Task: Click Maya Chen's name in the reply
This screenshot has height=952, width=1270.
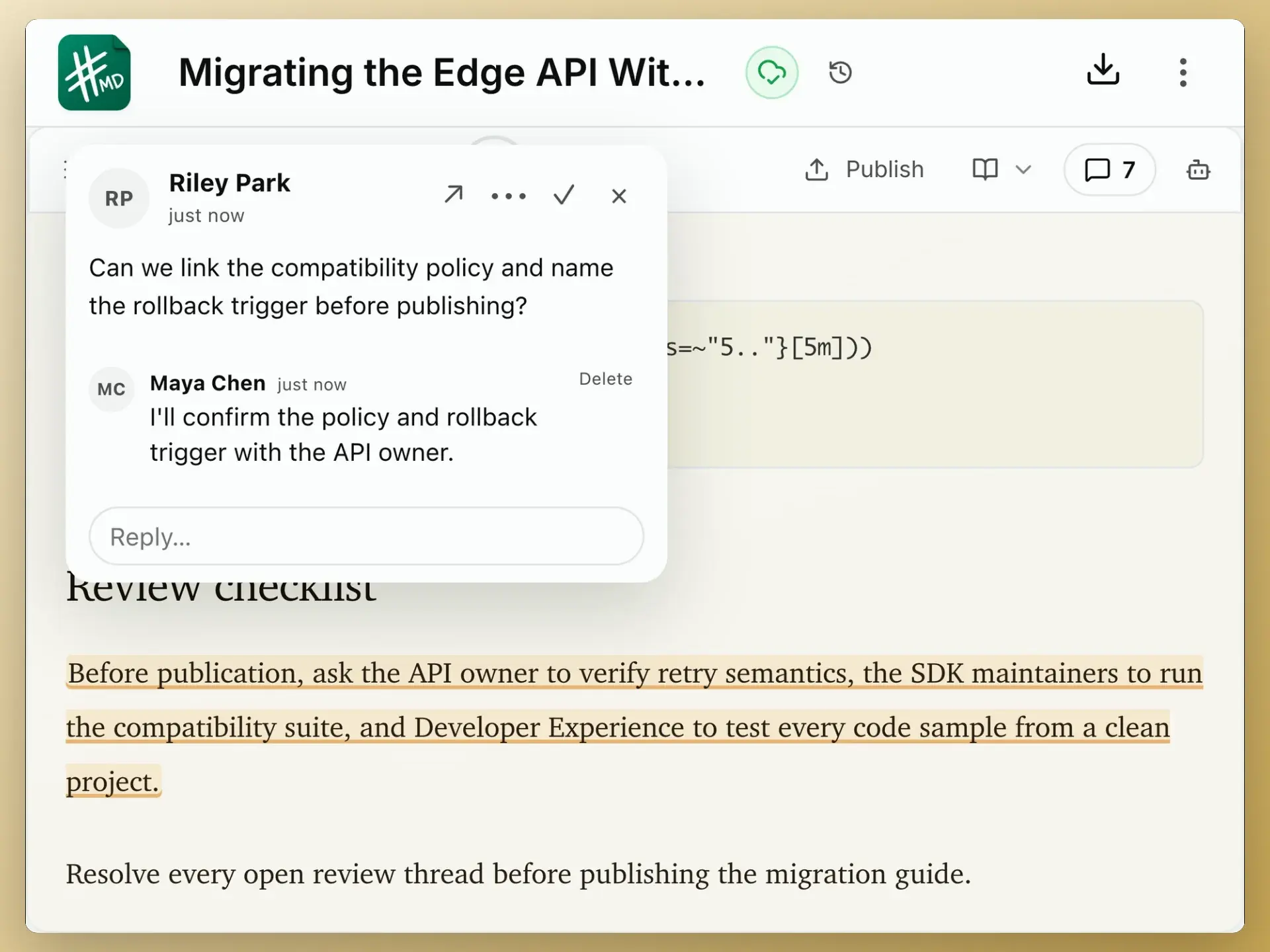Action: coord(208,383)
